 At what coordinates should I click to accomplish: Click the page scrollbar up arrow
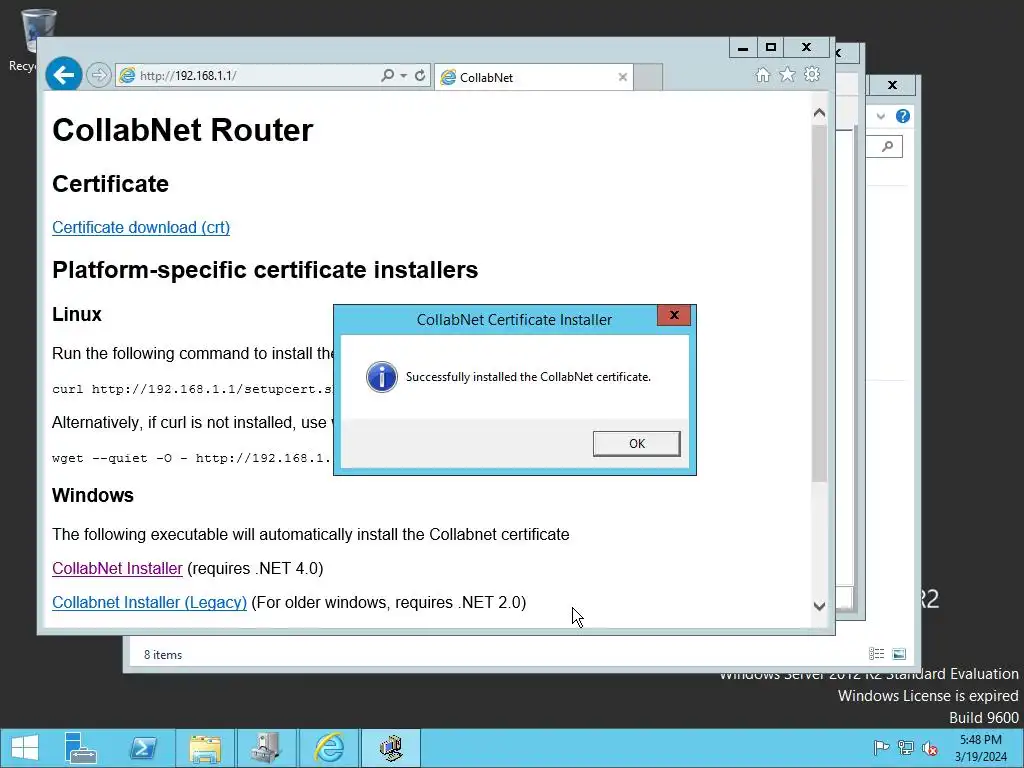tap(820, 113)
